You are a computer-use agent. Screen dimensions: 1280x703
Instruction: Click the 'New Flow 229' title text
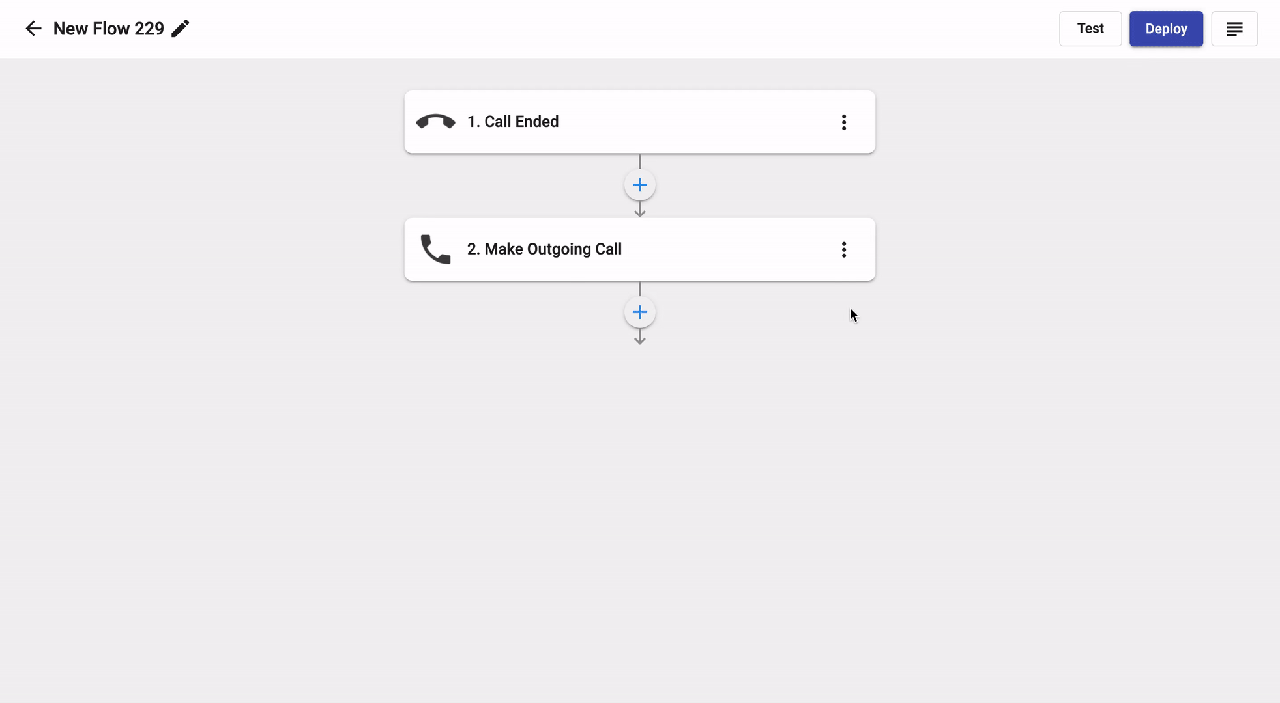[109, 28]
